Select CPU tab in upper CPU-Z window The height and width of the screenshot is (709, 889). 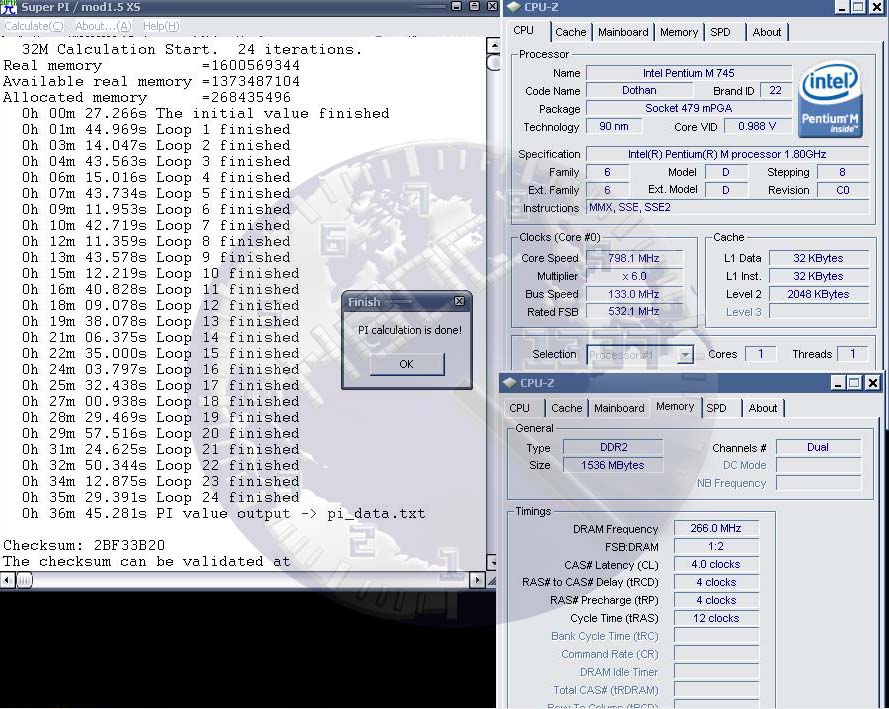pos(523,31)
